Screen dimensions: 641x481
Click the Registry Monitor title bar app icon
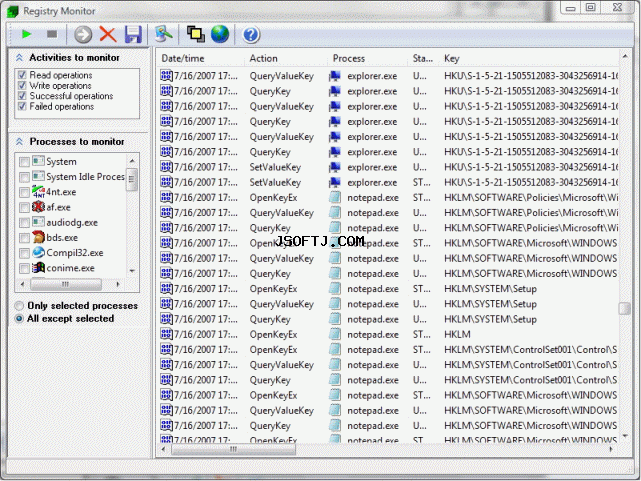(x=13, y=11)
